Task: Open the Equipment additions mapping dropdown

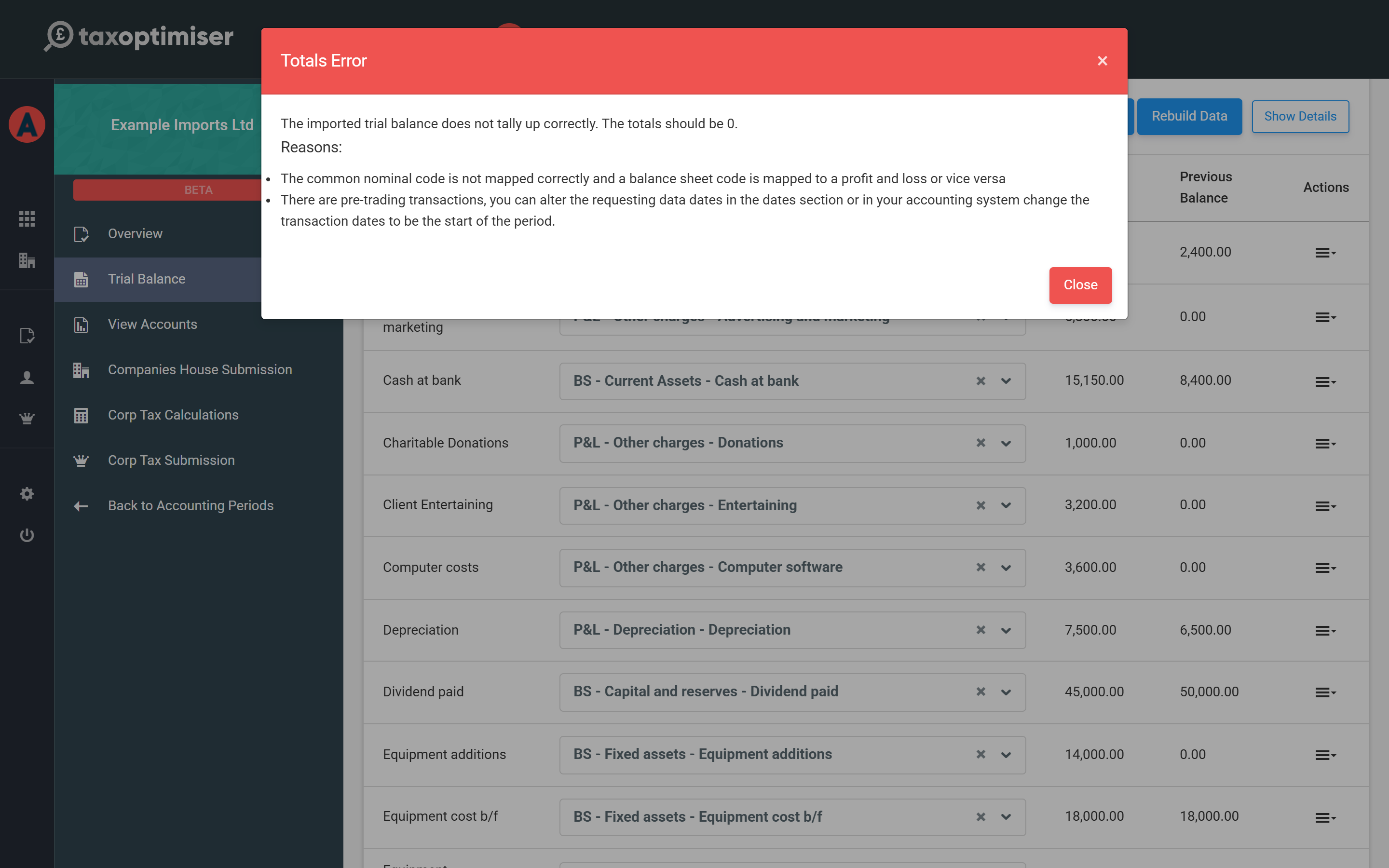Action: 1006,755
